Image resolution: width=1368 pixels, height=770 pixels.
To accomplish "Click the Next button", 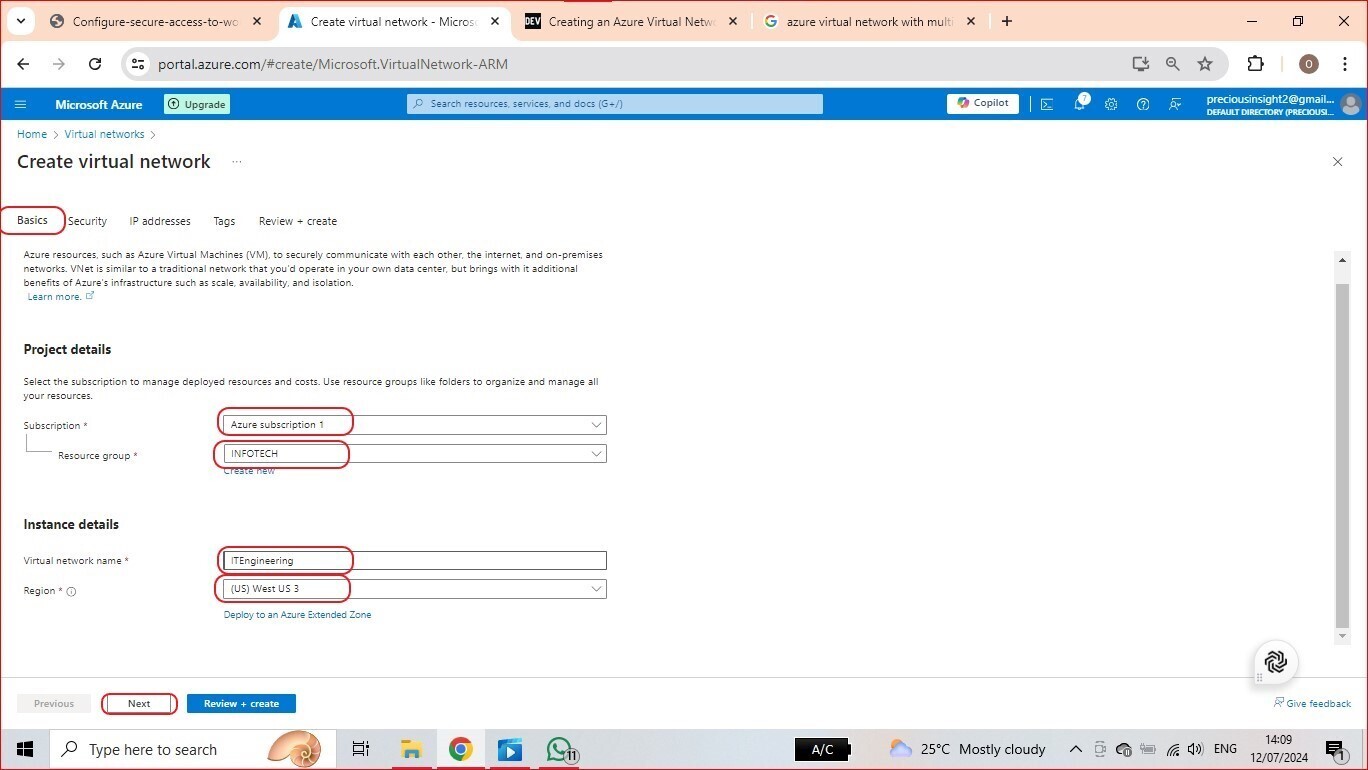I will [139, 704].
